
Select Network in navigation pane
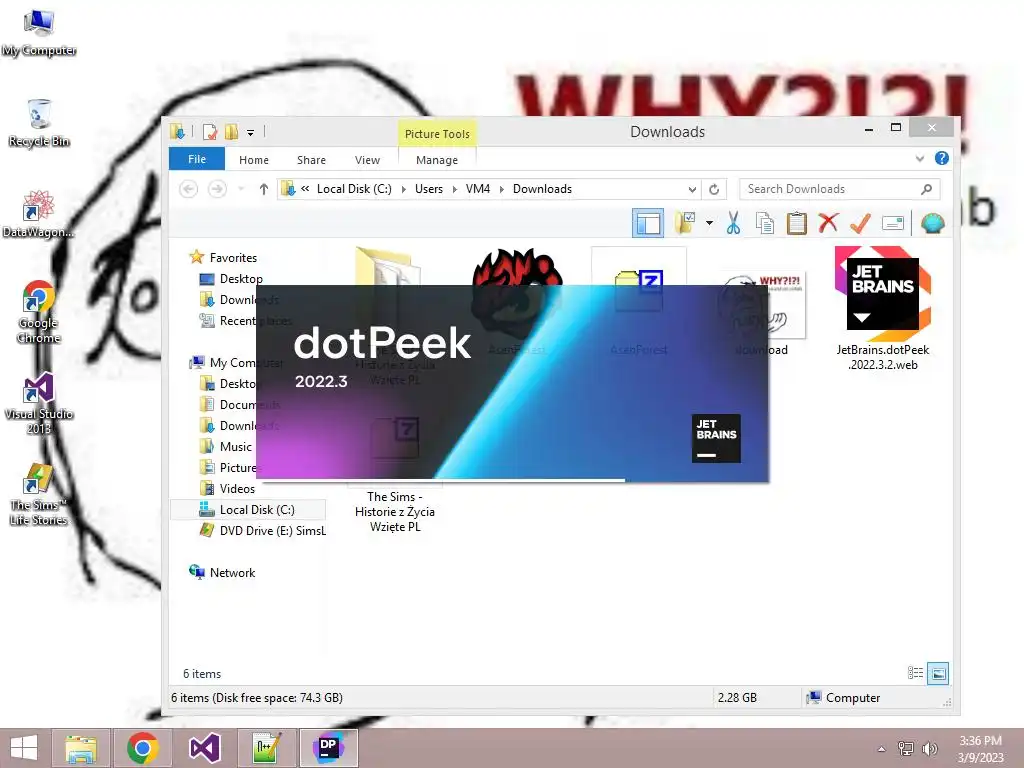[x=232, y=573]
